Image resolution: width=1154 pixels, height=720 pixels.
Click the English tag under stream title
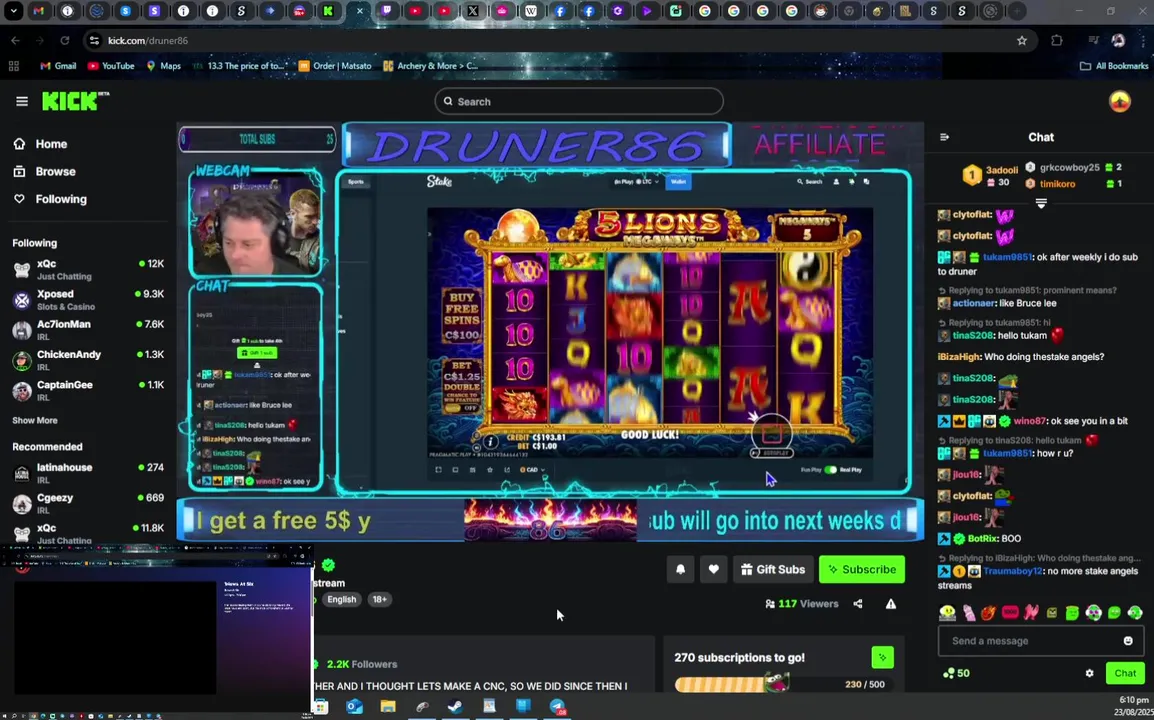[x=341, y=599]
